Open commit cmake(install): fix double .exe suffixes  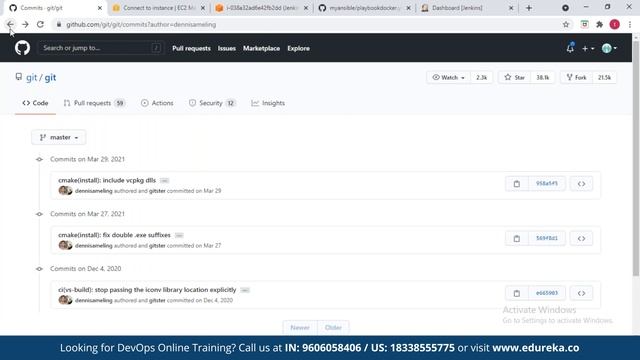click(114, 235)
